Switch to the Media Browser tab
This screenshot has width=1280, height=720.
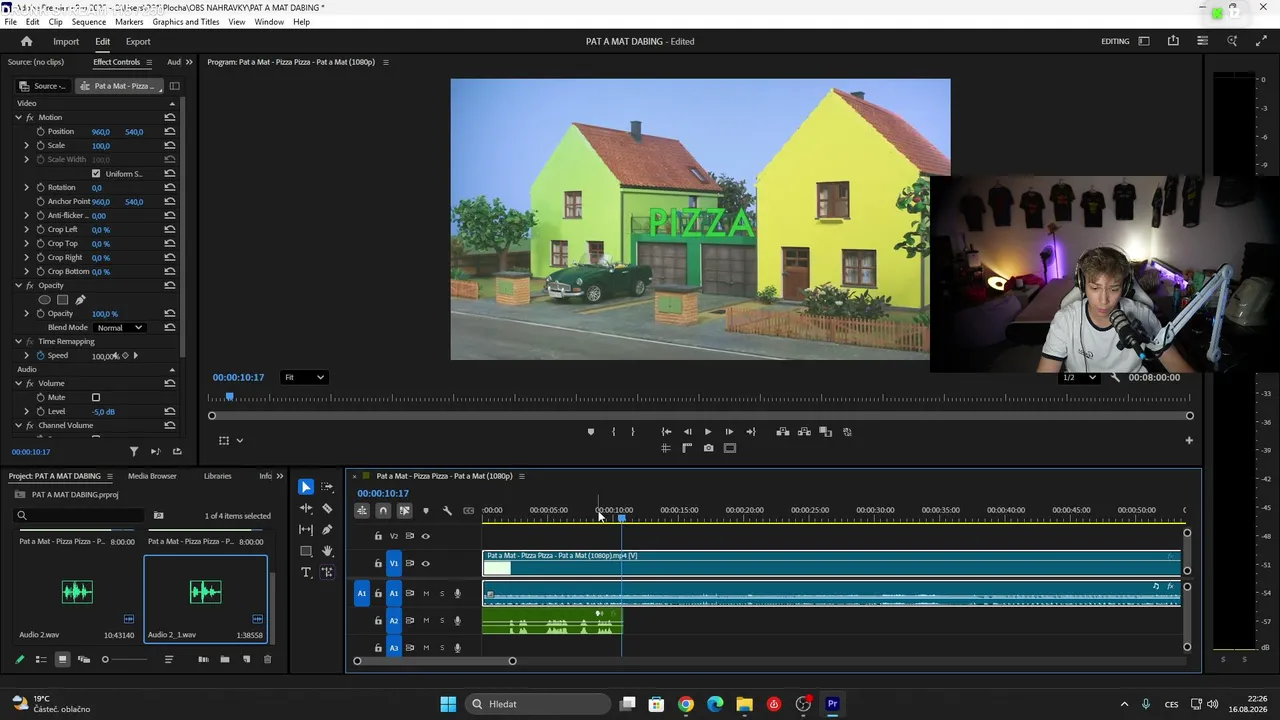(x=152, y=476)
